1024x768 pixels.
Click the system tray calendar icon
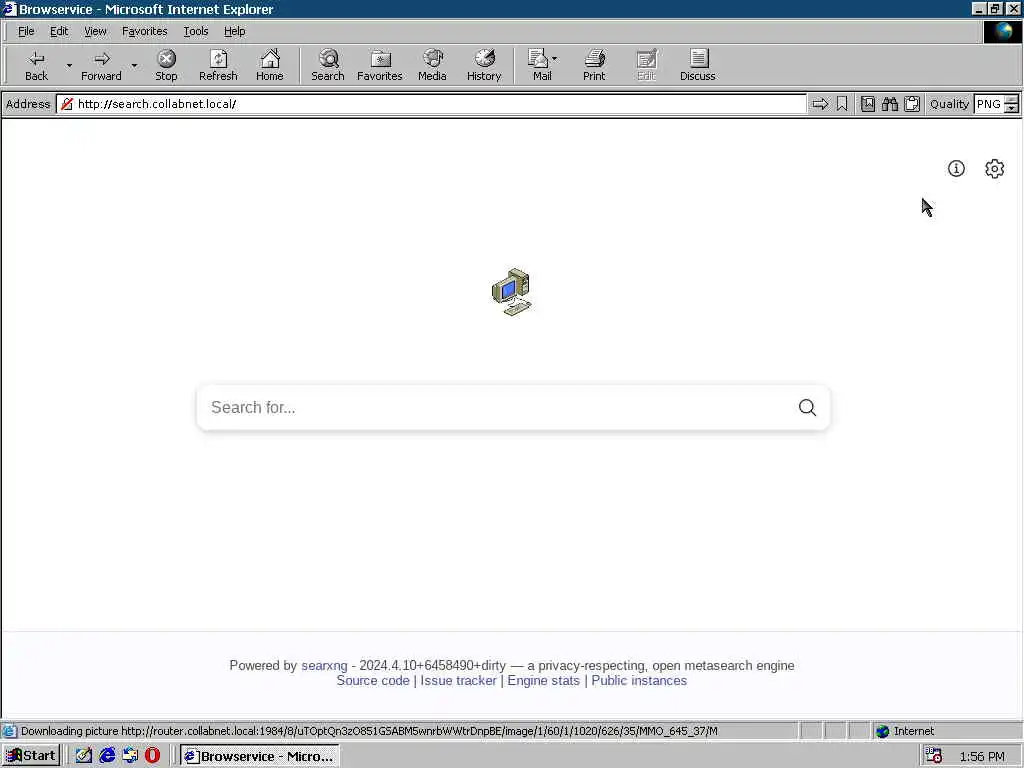pos(933,756)
